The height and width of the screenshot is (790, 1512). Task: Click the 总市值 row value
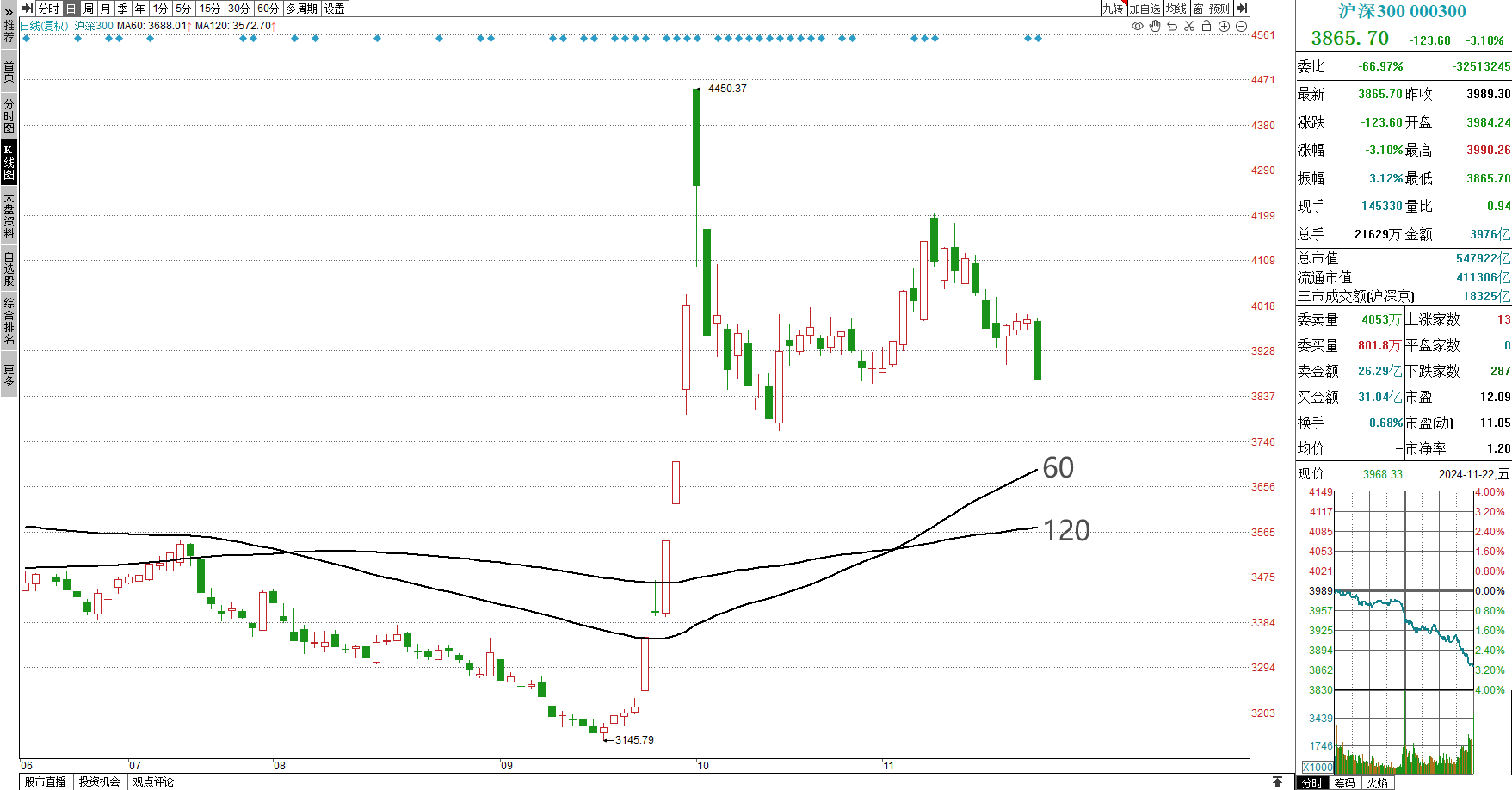1483,258
